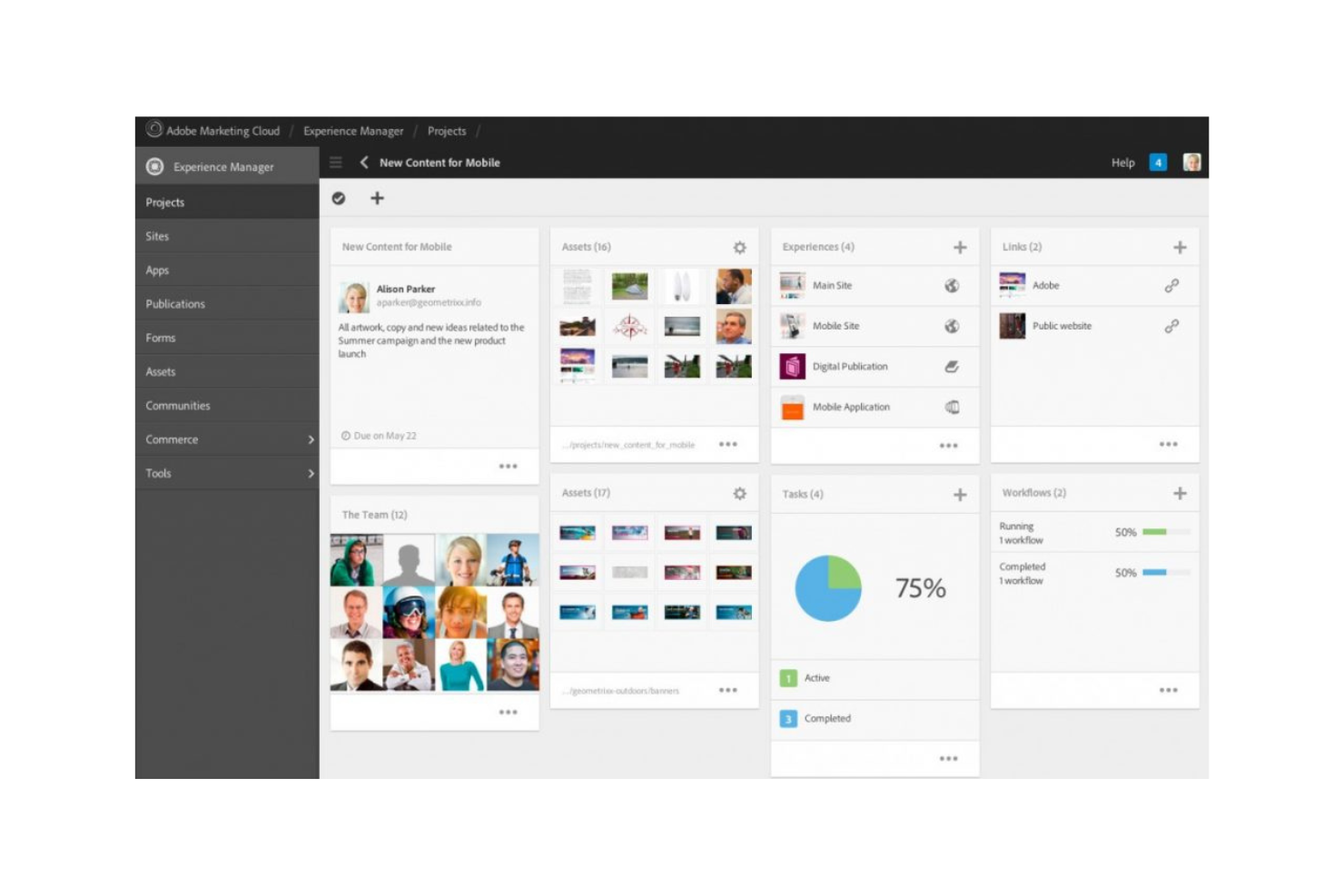Toggle the hamburger side rail icon
The height and width of the screenshot is (896, 1344).
336,162
